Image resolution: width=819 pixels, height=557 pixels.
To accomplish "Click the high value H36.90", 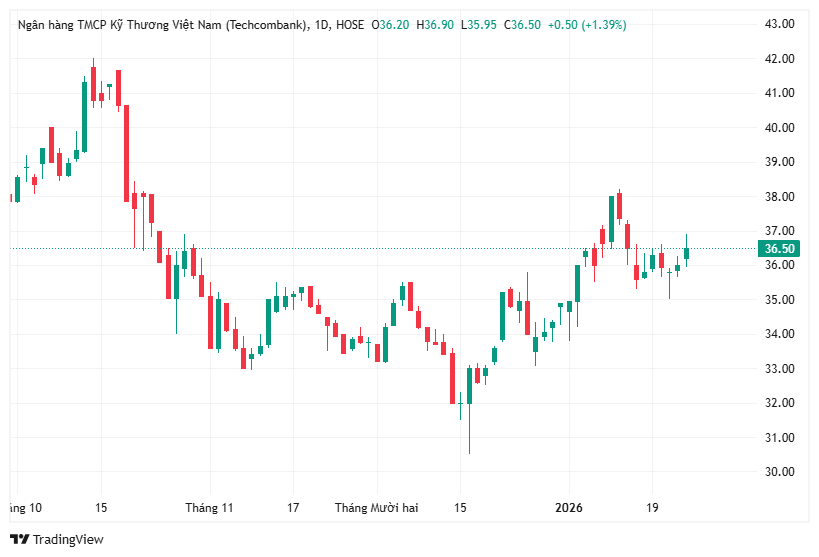I will [x=436, y=25].
